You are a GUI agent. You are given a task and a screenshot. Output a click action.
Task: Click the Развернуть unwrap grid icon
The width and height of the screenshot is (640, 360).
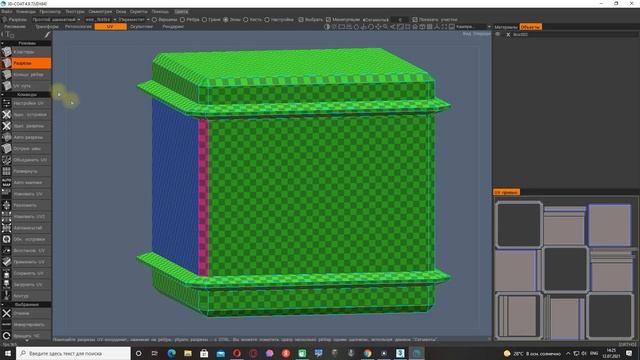coord(6,171)
